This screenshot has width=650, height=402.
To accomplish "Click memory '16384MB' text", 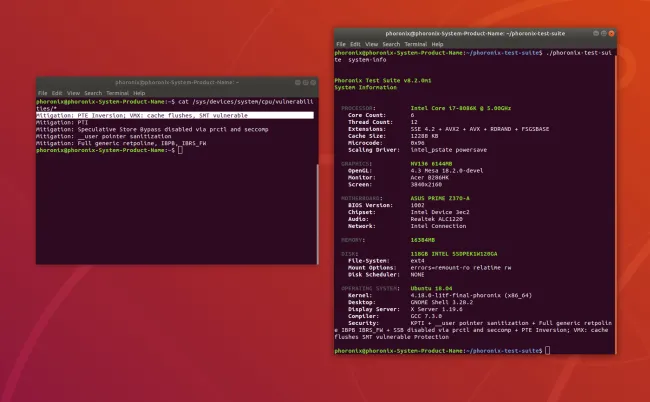I will coord(423,240).
